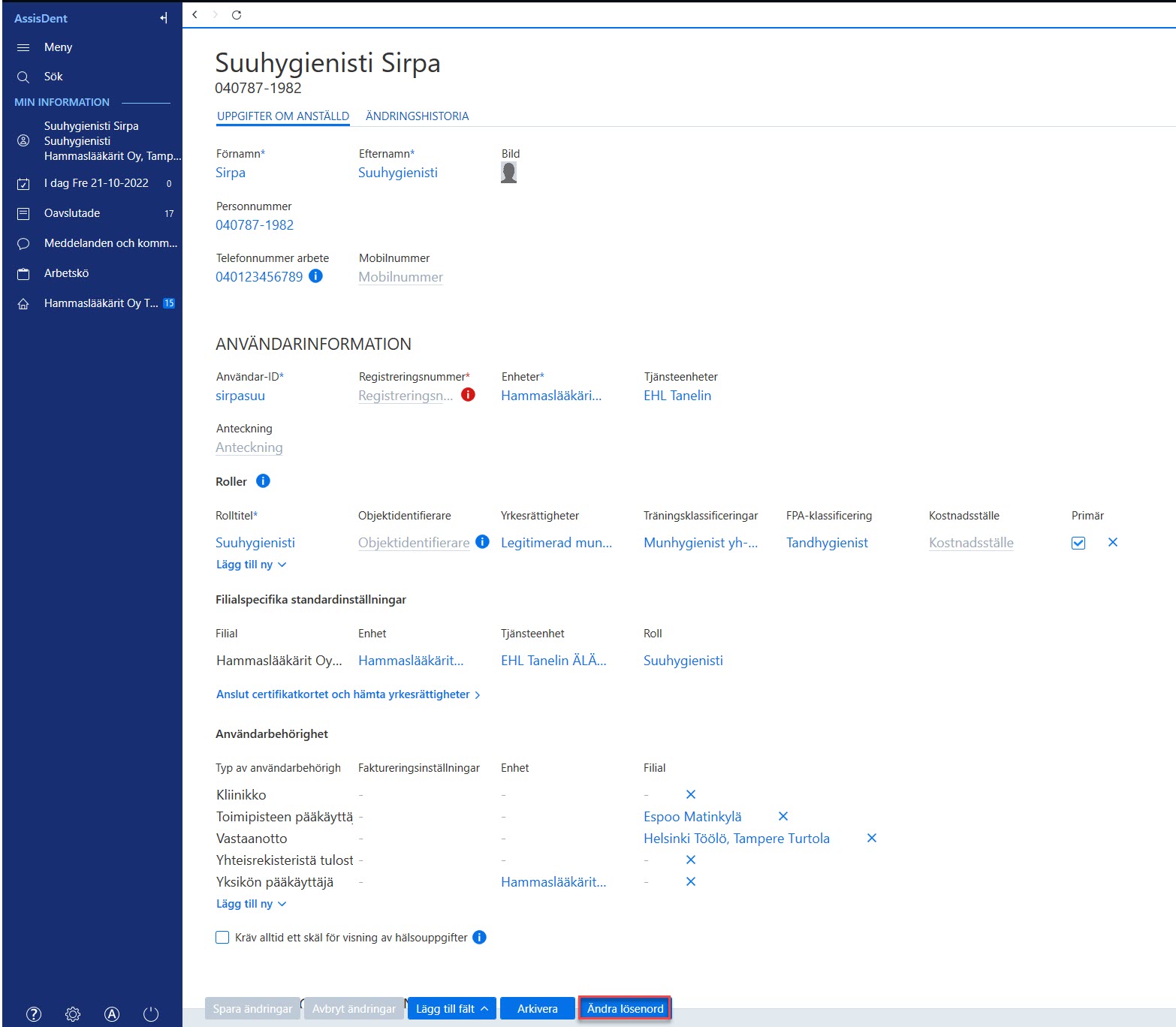1176x1027 pixels.
Task: Click the Ändra lösenord button
Action: coord(625,1008)
